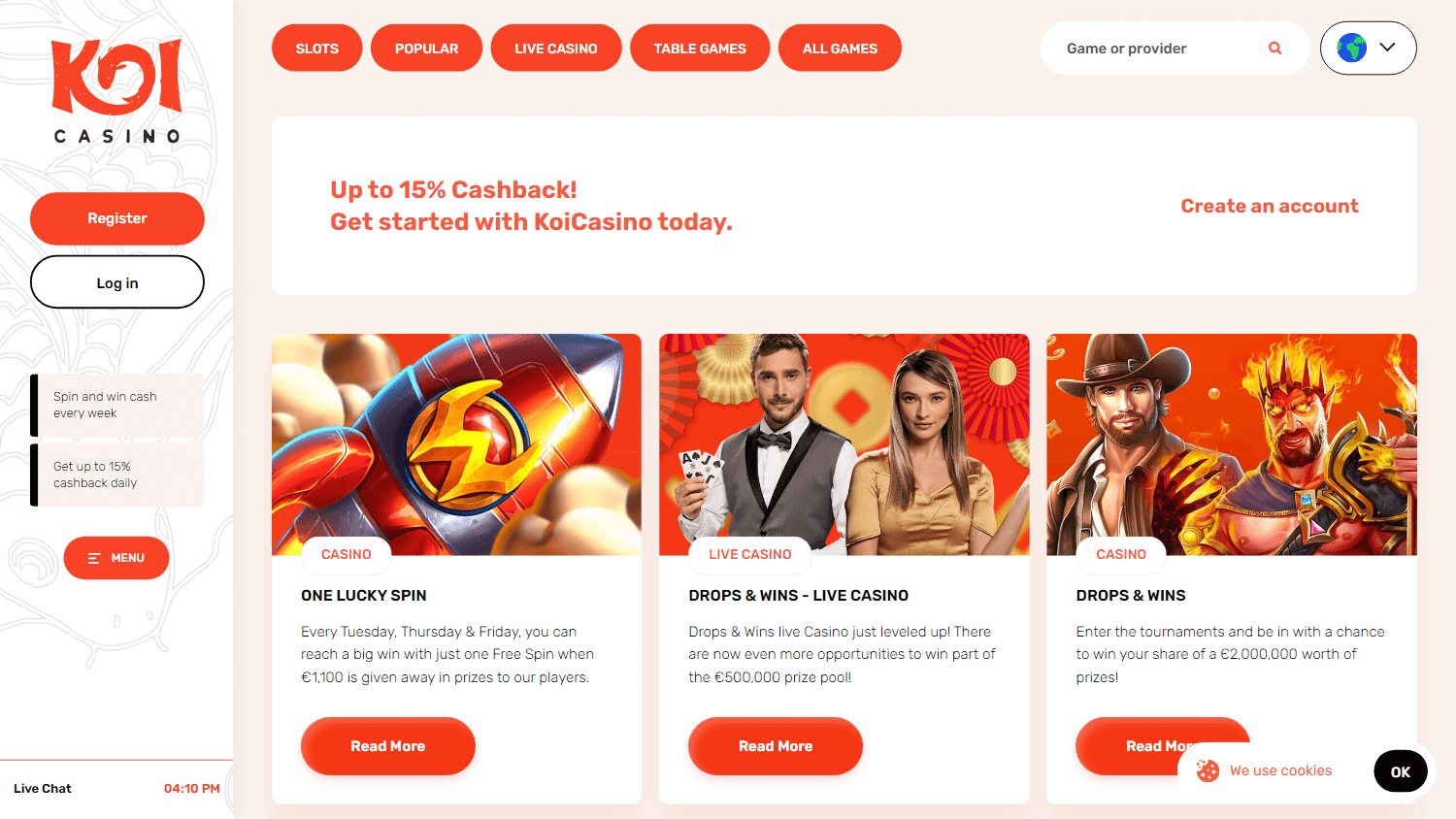The height and width of the screenshot is (819, 1456).
Task: Show ALL GAMES
Action: [840, 49]
